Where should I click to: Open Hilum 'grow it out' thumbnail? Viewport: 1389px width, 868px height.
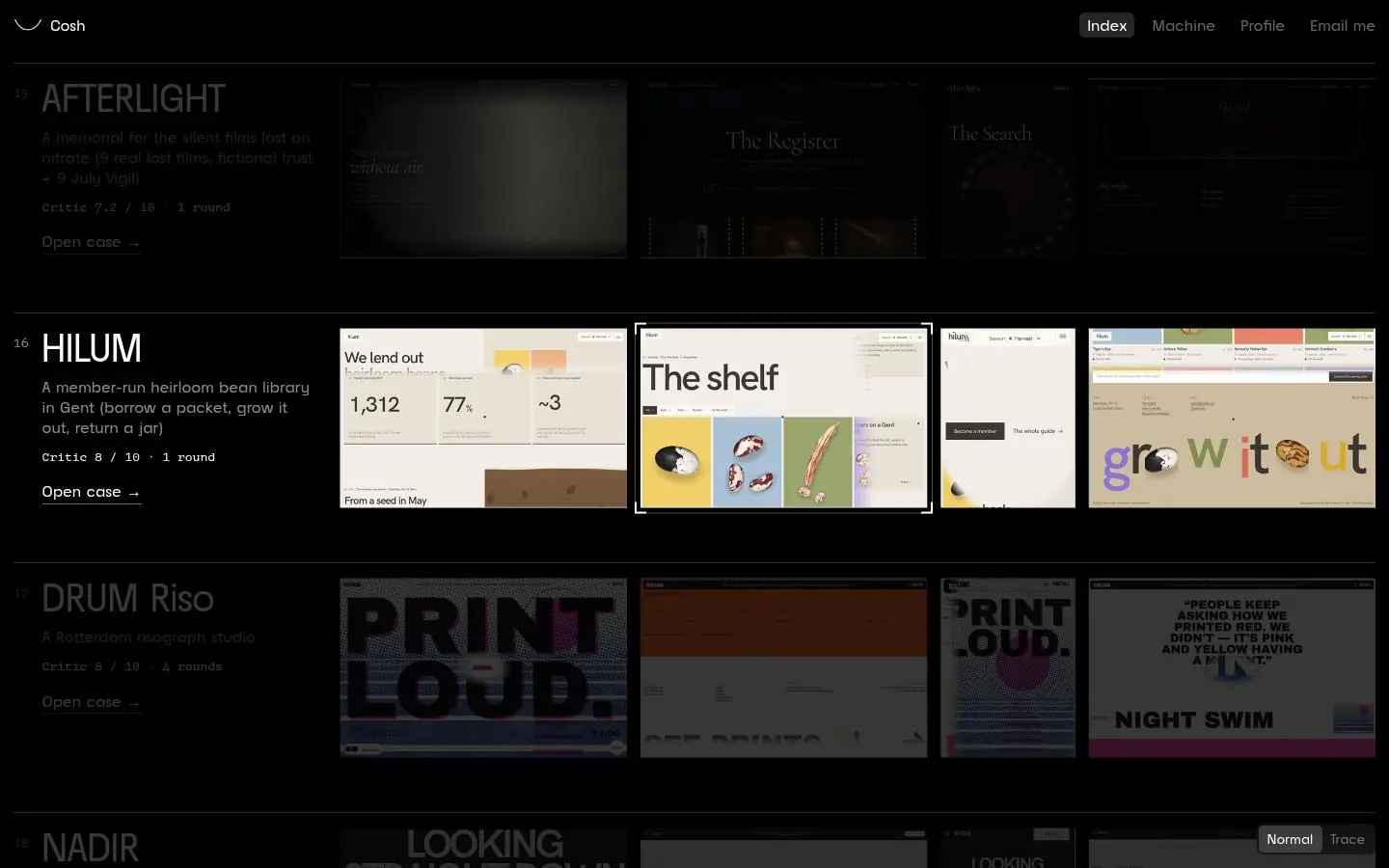pyautogui.click(x=1232, y=419)
